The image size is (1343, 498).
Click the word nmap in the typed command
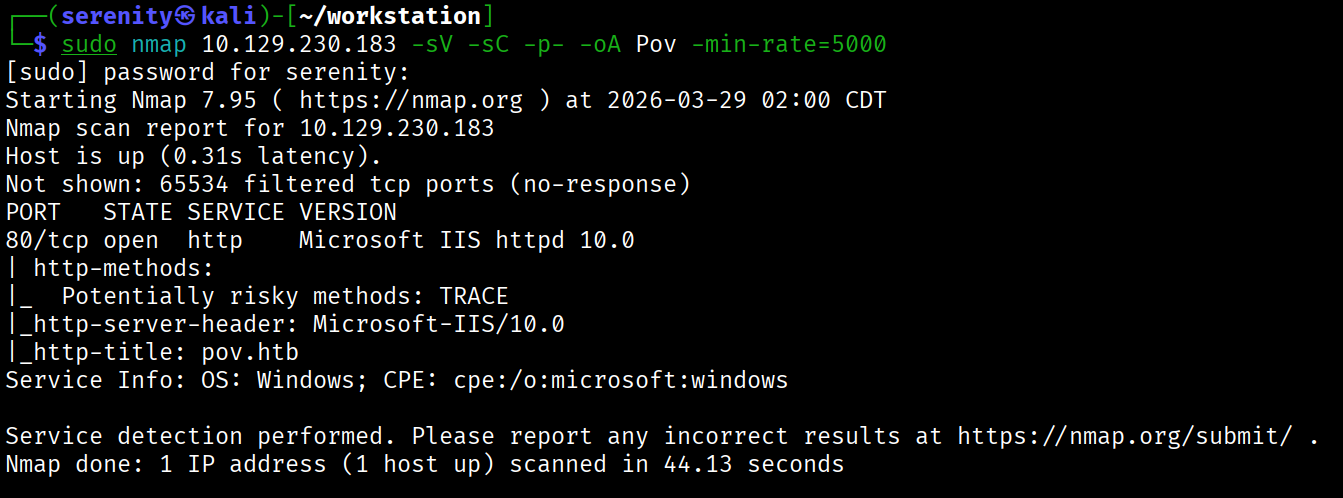159,44
